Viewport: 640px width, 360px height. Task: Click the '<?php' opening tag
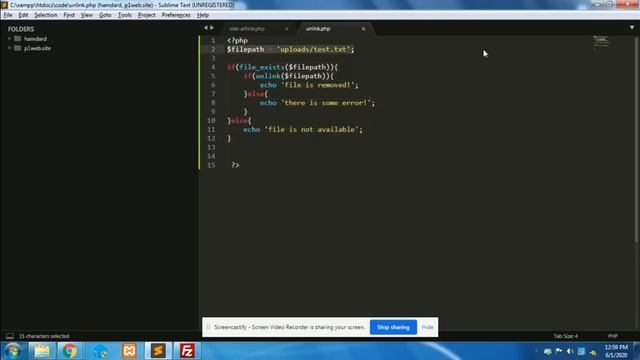[x=237, y=40]
